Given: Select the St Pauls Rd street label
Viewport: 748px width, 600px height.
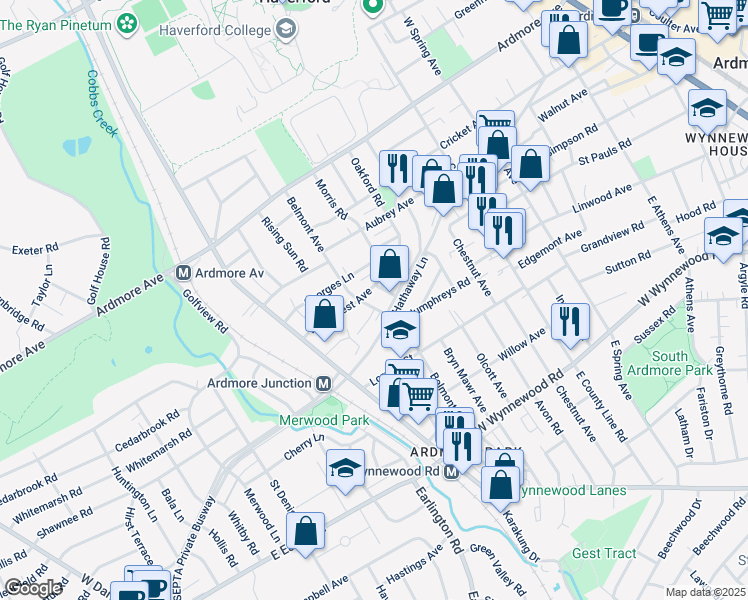Looking at the screenshot, I should coord(605,152).
